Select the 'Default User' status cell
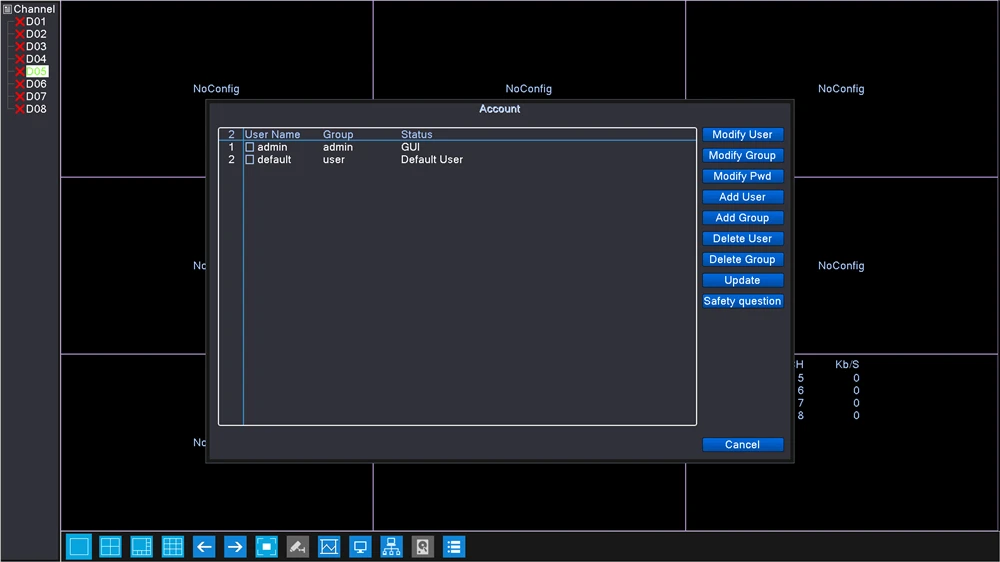Image resolution: width=1000 pixels, height=562 pixels. point(432,159)
